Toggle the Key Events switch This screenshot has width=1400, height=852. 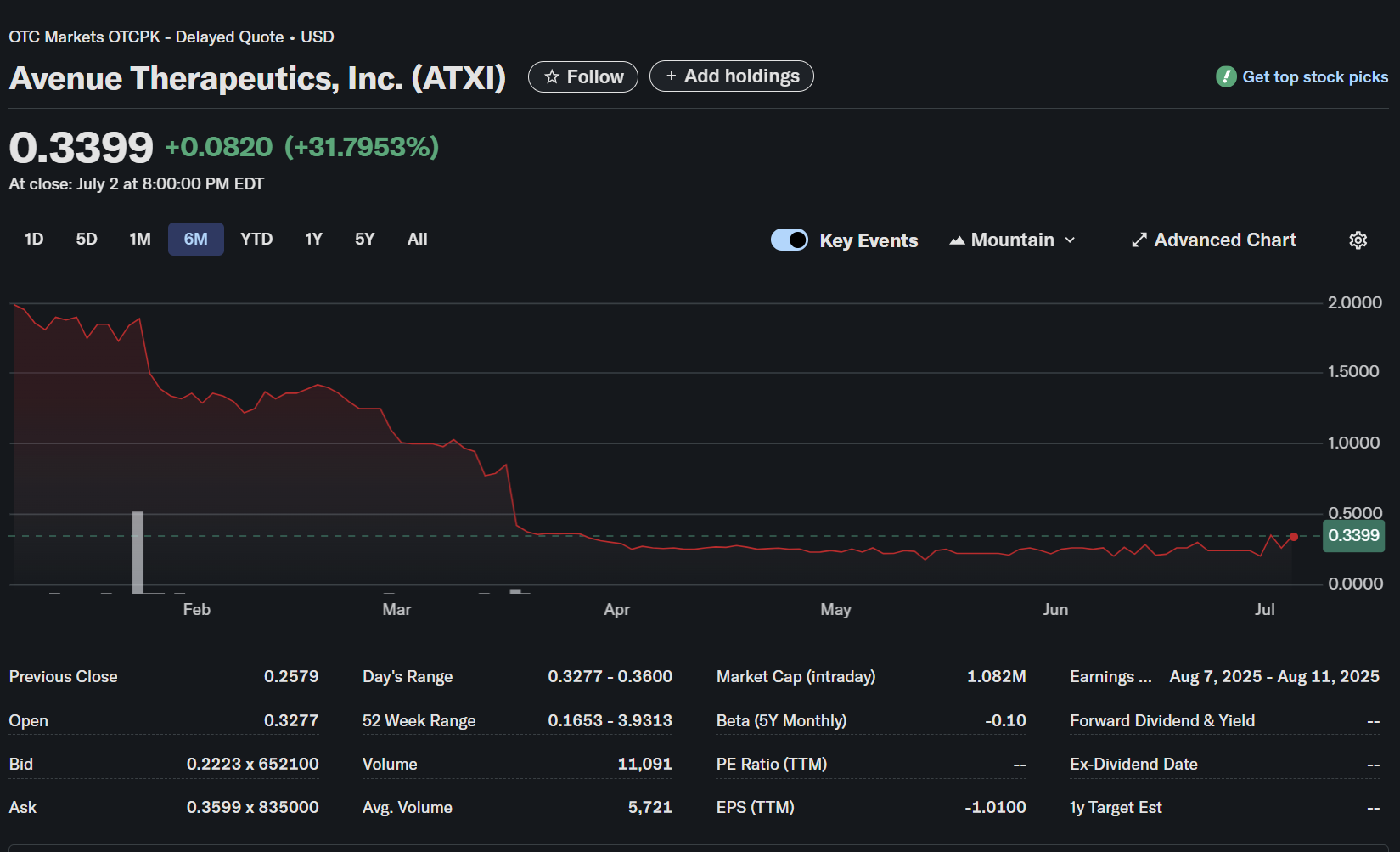[790, 240]
